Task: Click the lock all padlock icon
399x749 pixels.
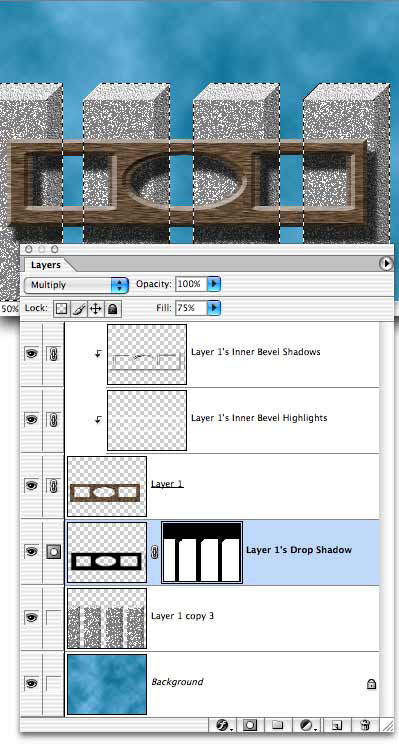Action: click(113, 309)
